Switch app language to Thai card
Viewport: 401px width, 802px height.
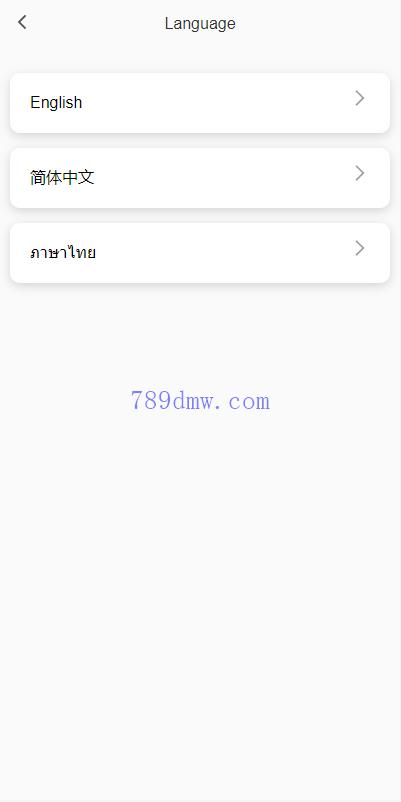[200, 253]
